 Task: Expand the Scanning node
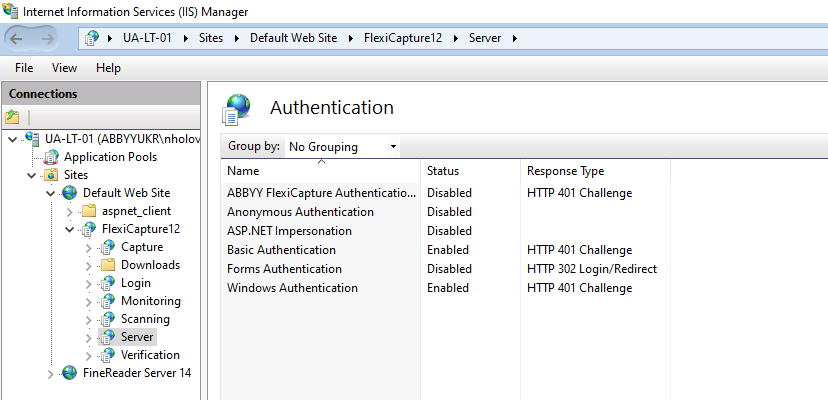click(89, 319)
